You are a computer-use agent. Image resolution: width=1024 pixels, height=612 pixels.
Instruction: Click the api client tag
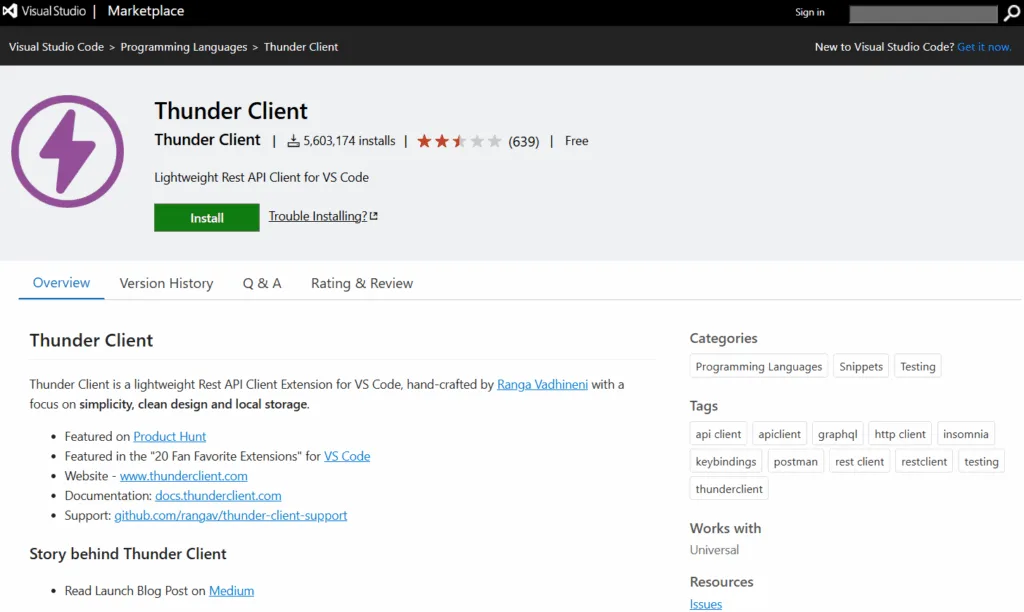[718, 434]
